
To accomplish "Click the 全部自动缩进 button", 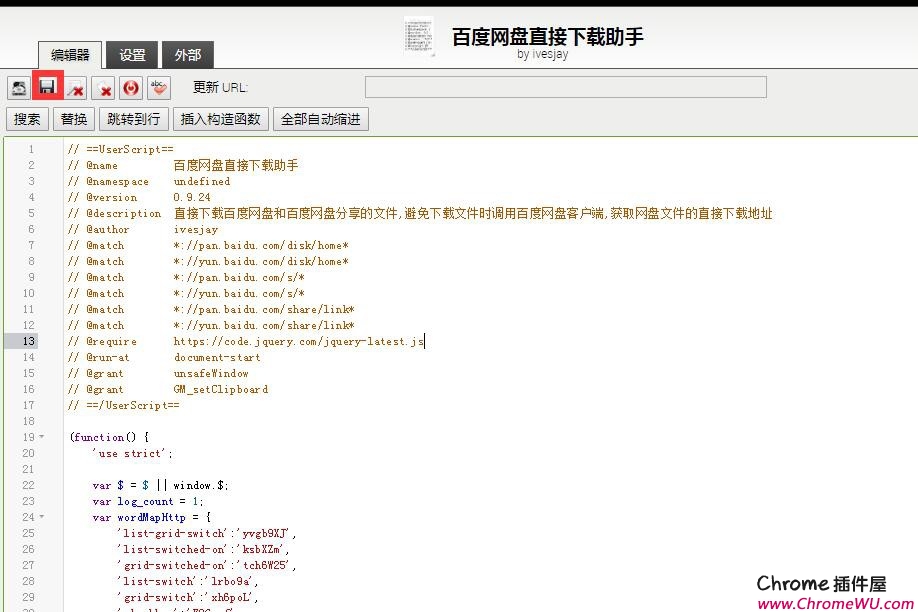I will coord(320,119).
